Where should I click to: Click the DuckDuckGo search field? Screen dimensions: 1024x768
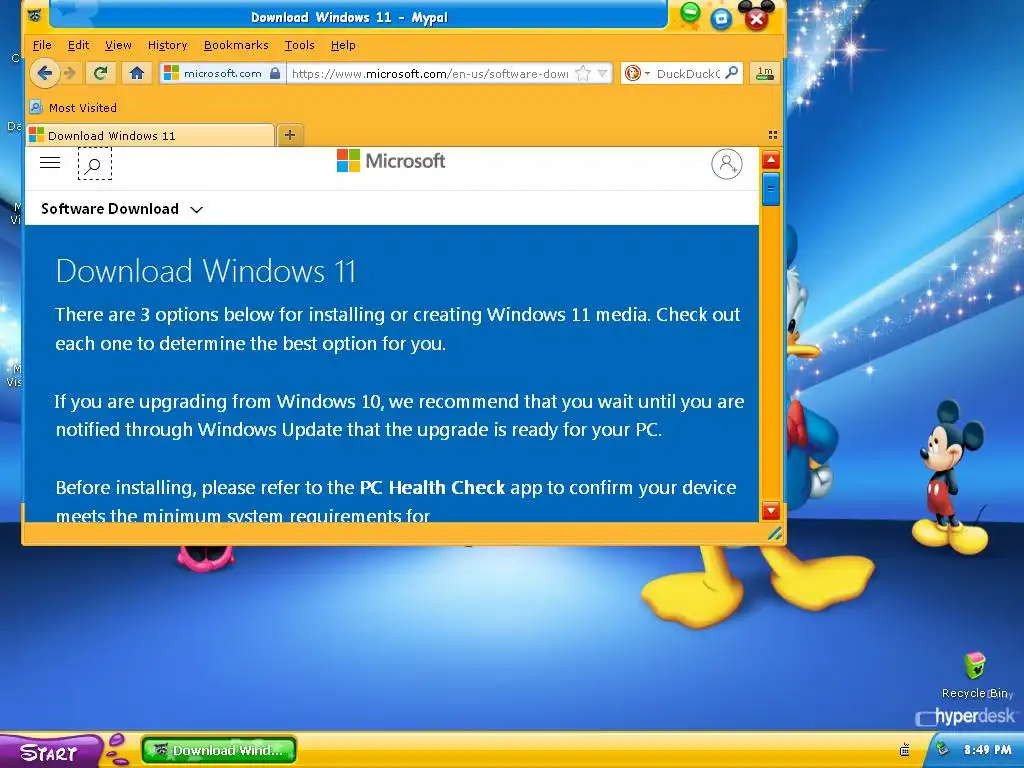[688, 73]
